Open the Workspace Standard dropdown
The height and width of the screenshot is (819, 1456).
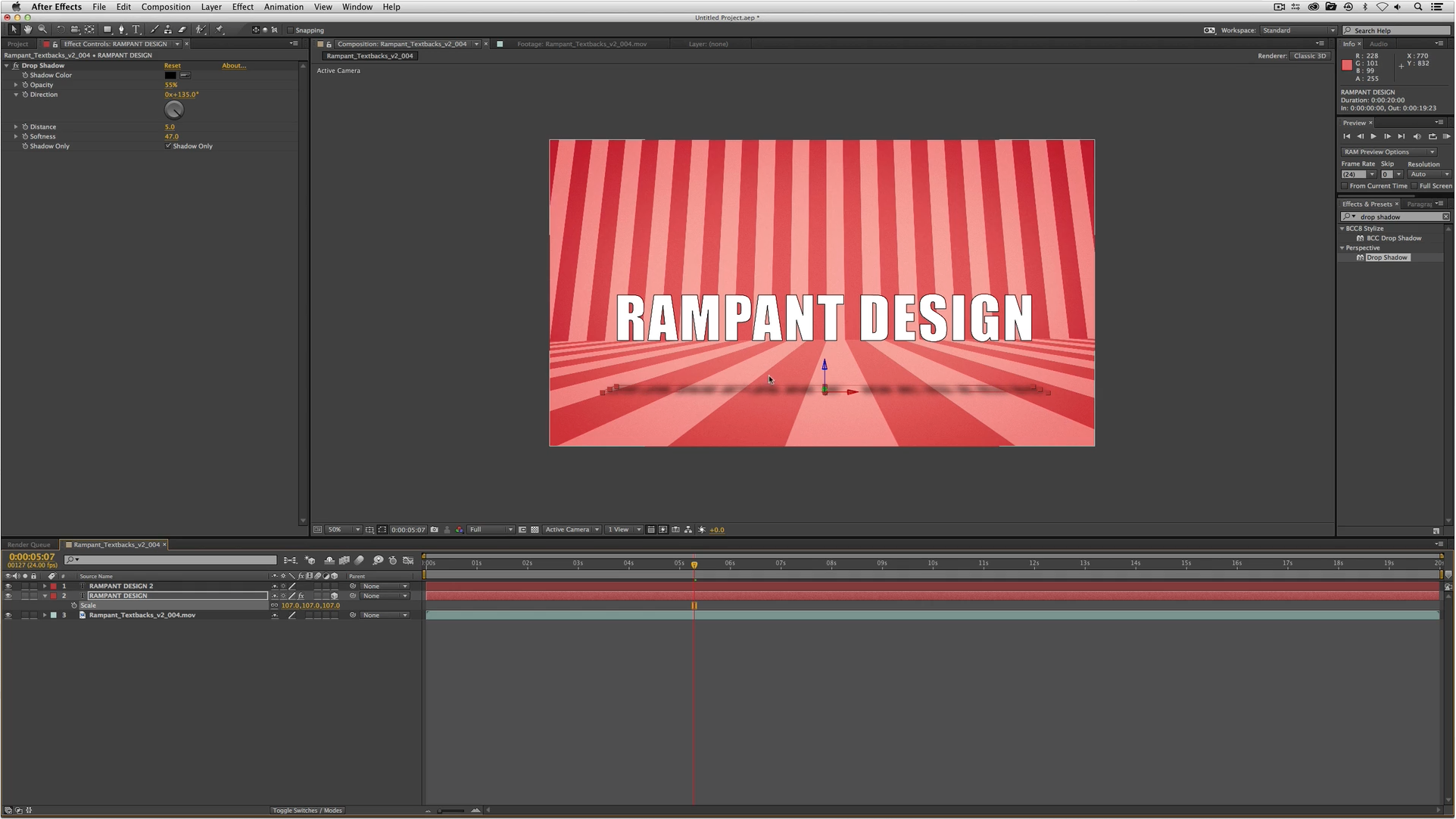click(x=1298, y=30)
